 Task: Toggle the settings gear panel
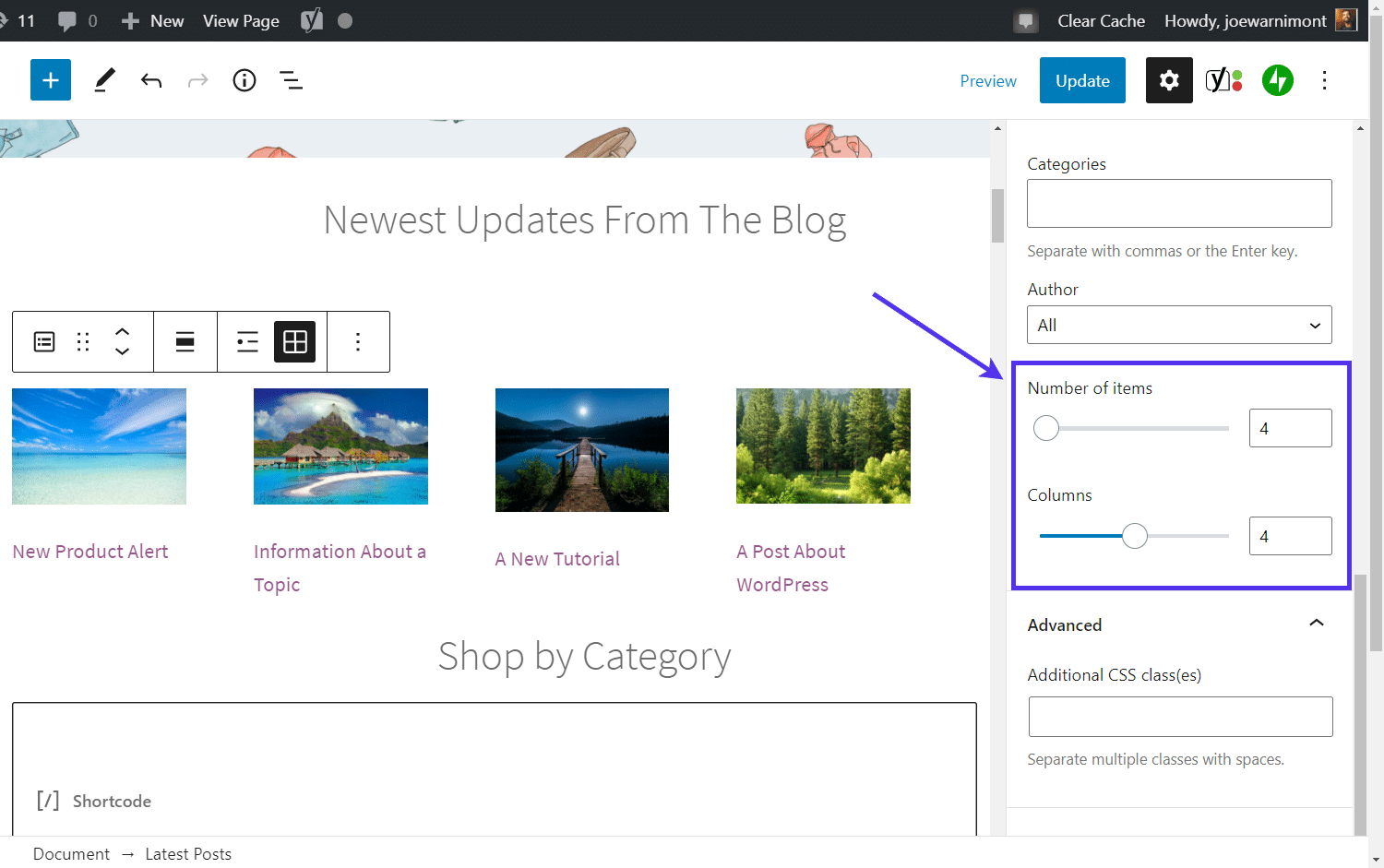[x=1169, y=80]
